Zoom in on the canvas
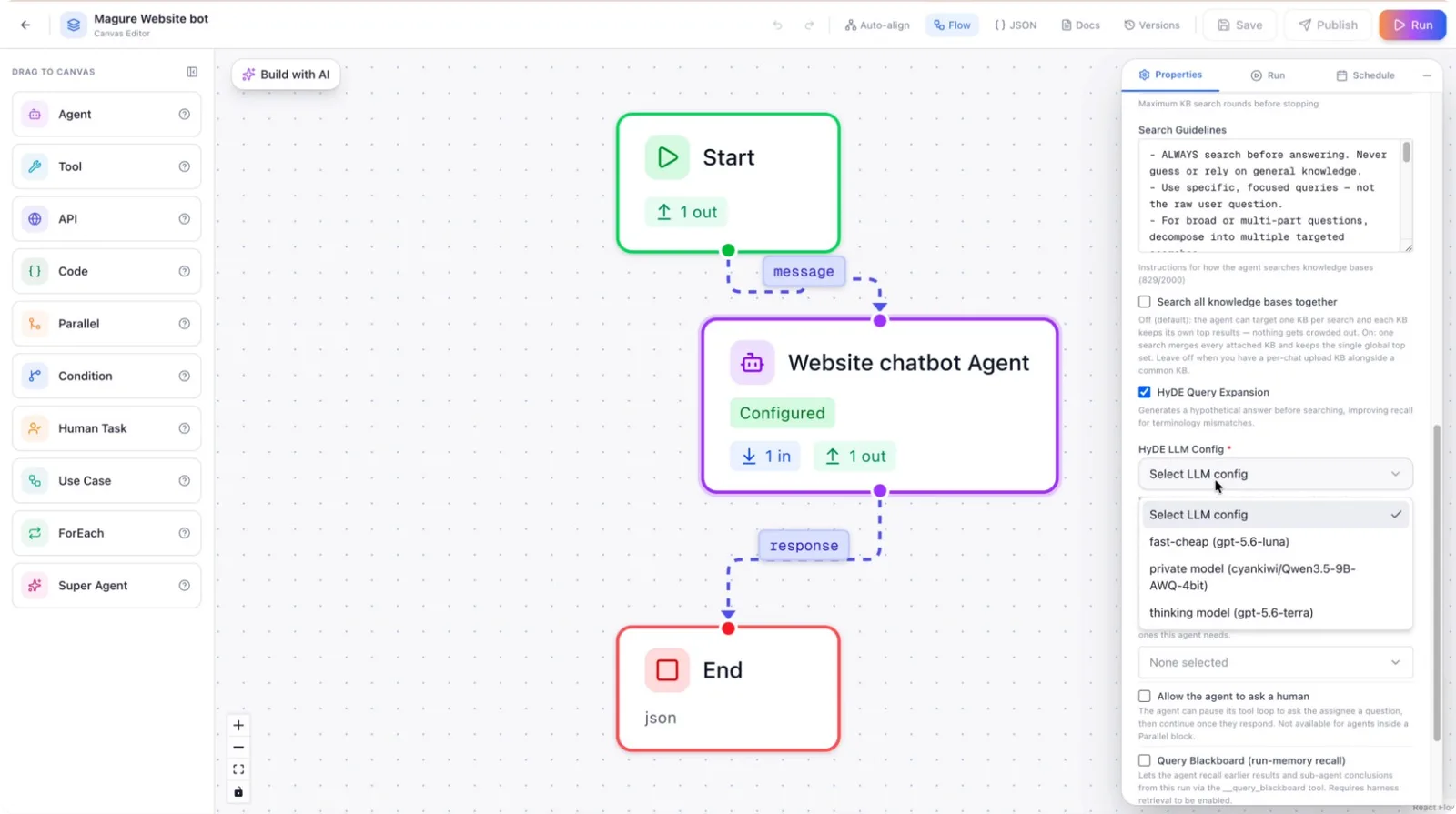 coord(238,726)
